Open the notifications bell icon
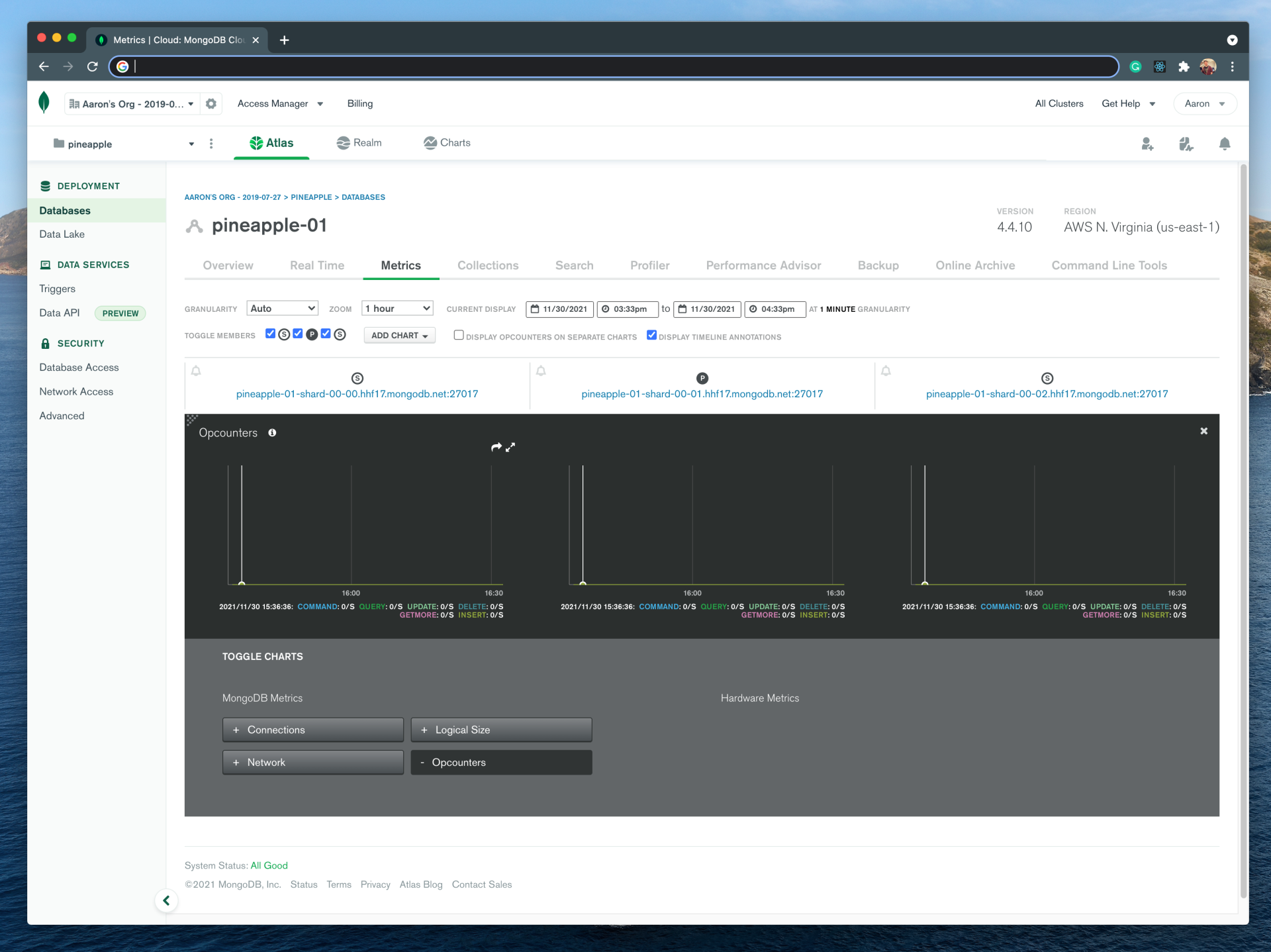Image resolution: width=1271 pixels, height=952 pixels. click(x=1225, y=144)
